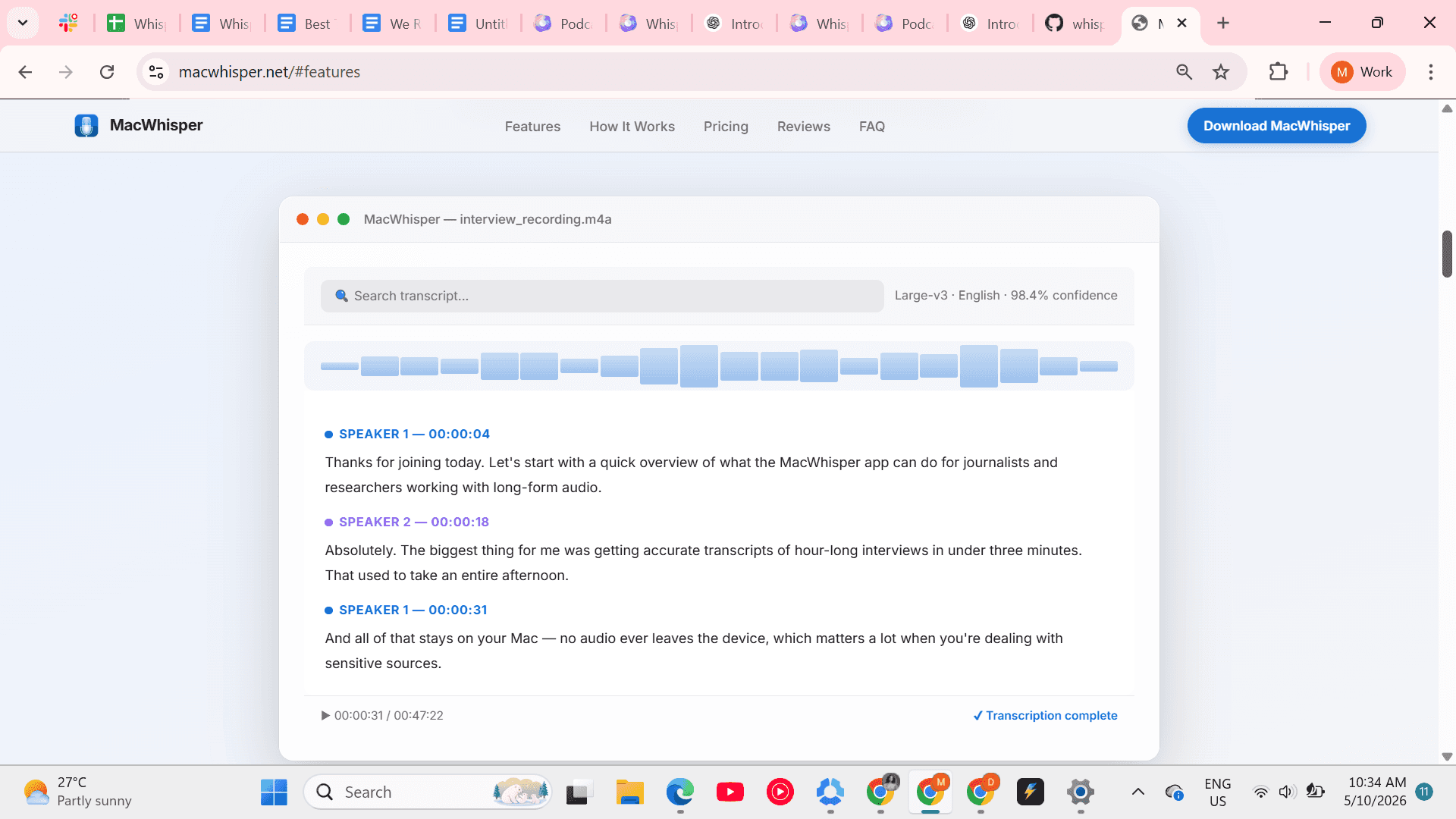Open the ENG US language switcher

(1217, 792)
